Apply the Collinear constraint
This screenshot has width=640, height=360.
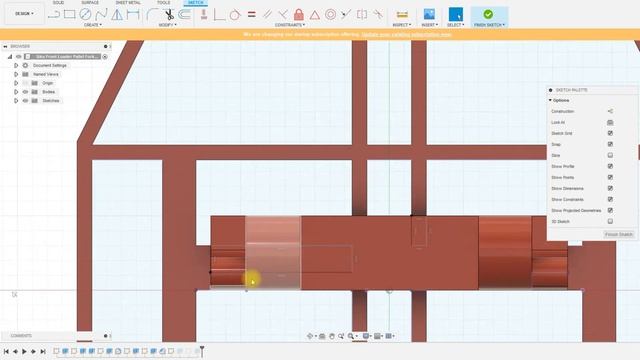click(346, 15)
